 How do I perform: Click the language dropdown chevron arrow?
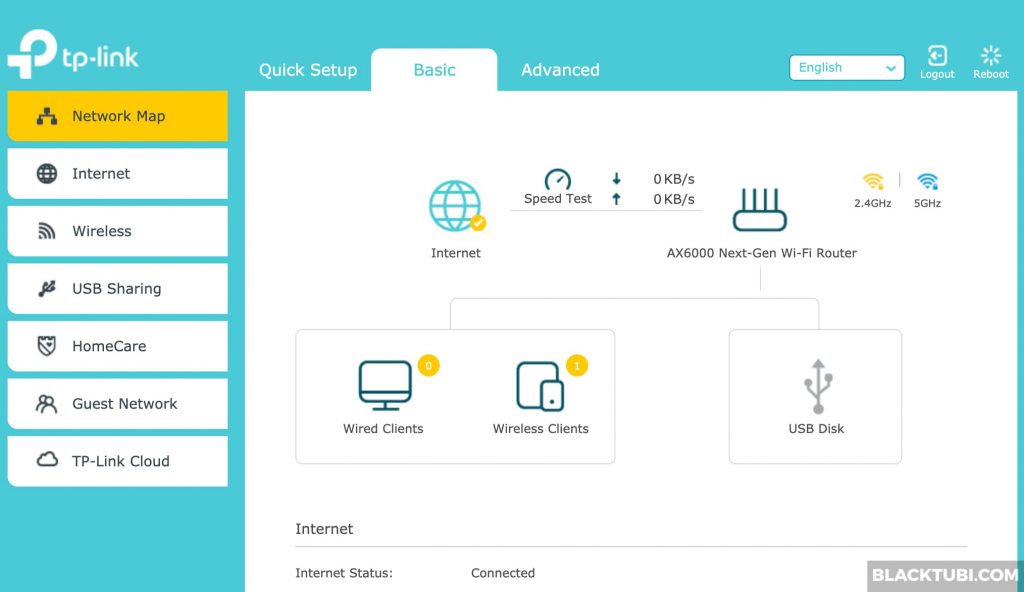pyautogui.click(x=891, y=69)
